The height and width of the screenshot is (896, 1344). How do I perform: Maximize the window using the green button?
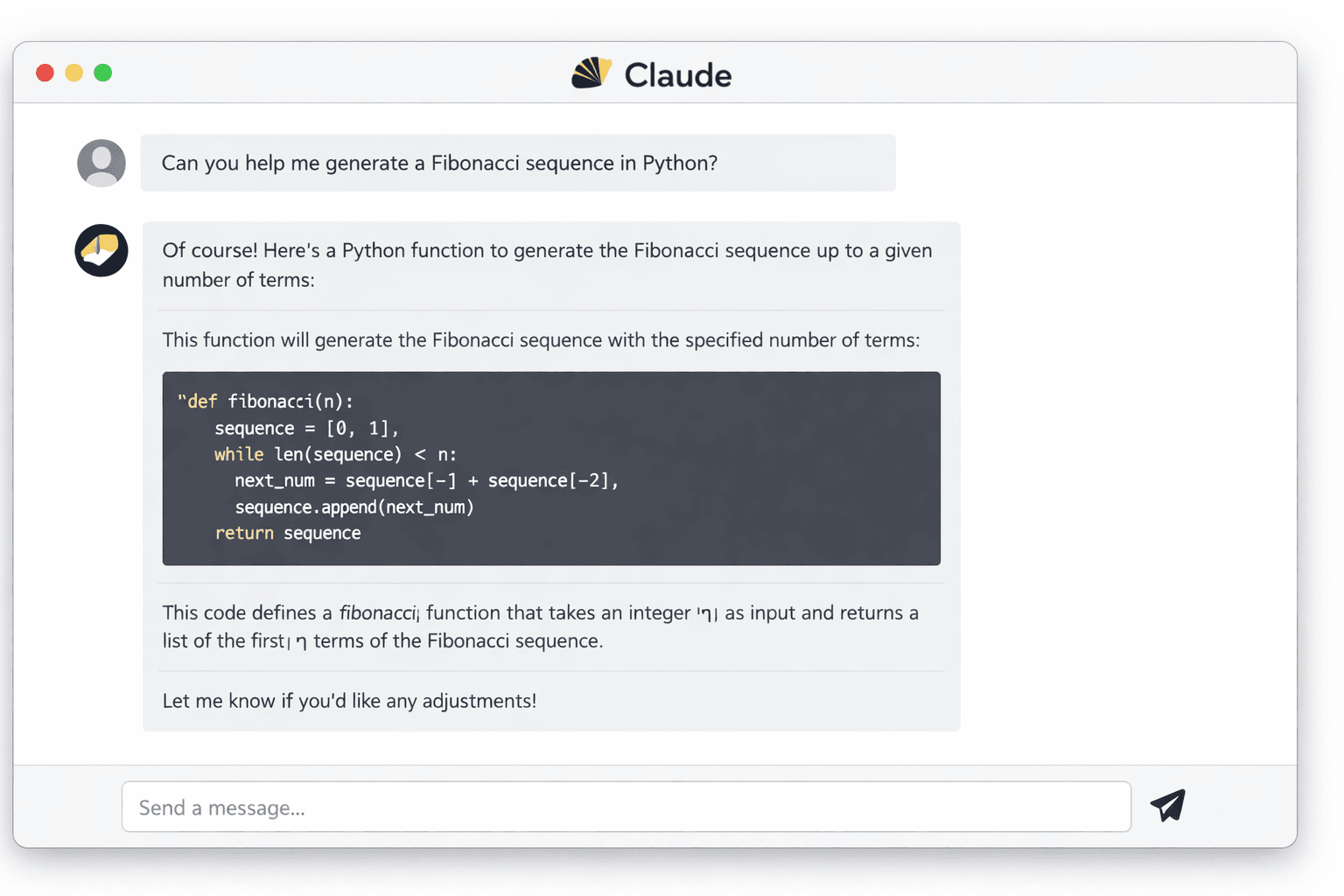(x=103, y=73)
